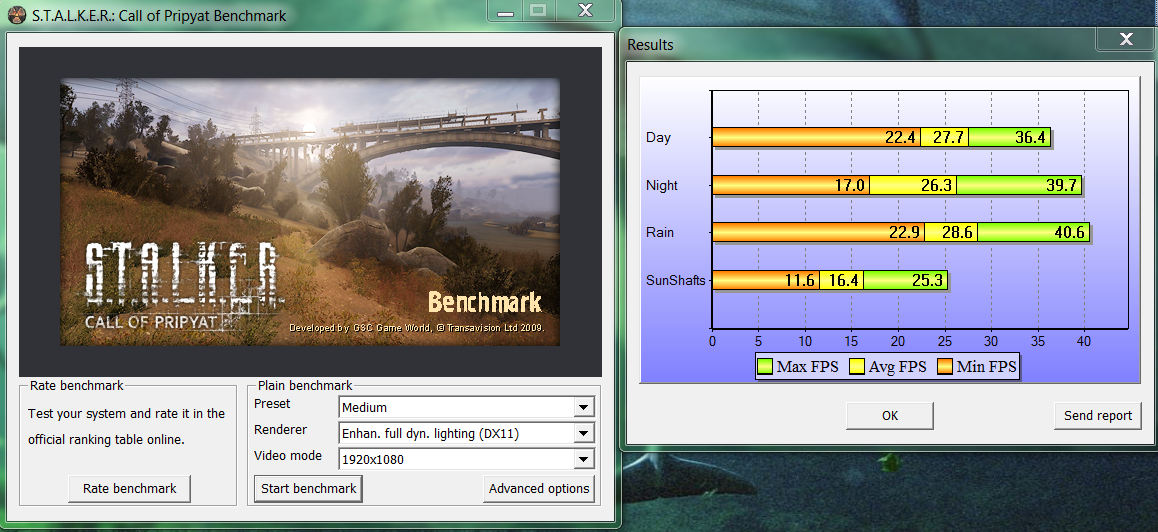This screenshot has height=532, width=1158.
Task: Click the Rate benchmark button
Action: pyautogui.click(x=129, y=488)
